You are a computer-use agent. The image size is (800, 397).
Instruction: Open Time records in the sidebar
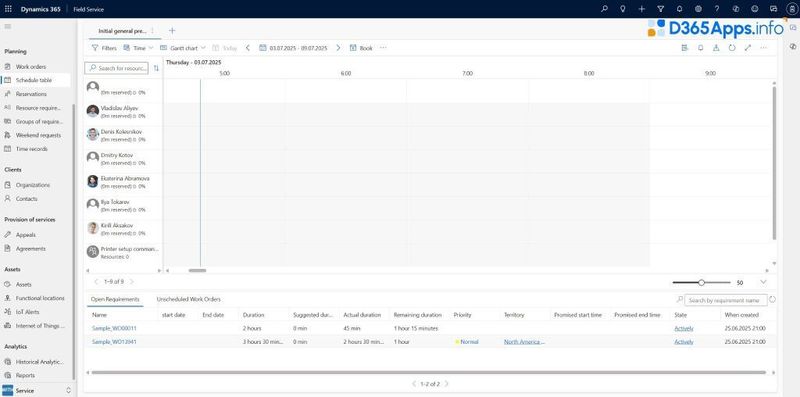[32, 149]
